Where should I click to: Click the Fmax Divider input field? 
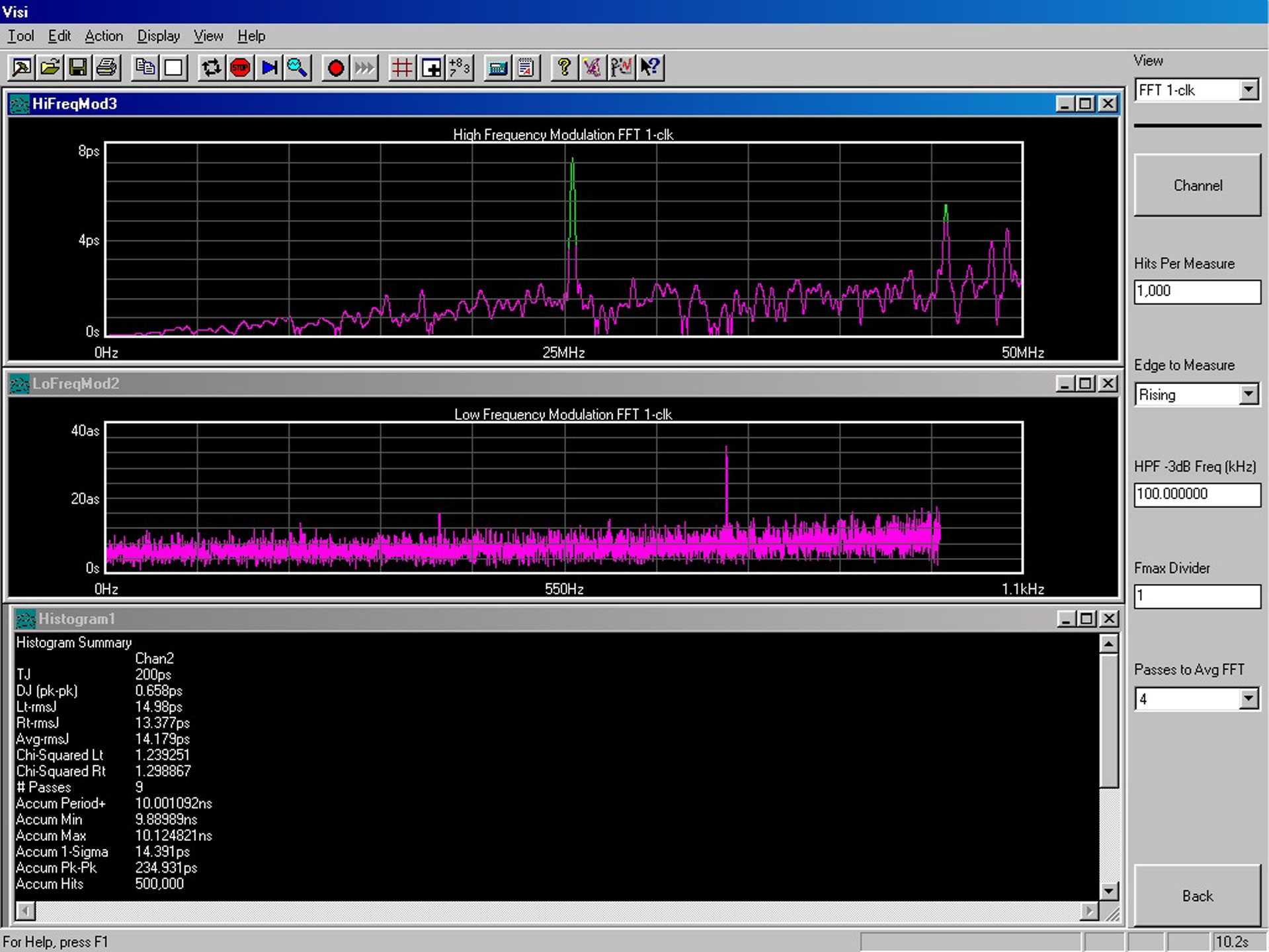(x=1198, y=596)
